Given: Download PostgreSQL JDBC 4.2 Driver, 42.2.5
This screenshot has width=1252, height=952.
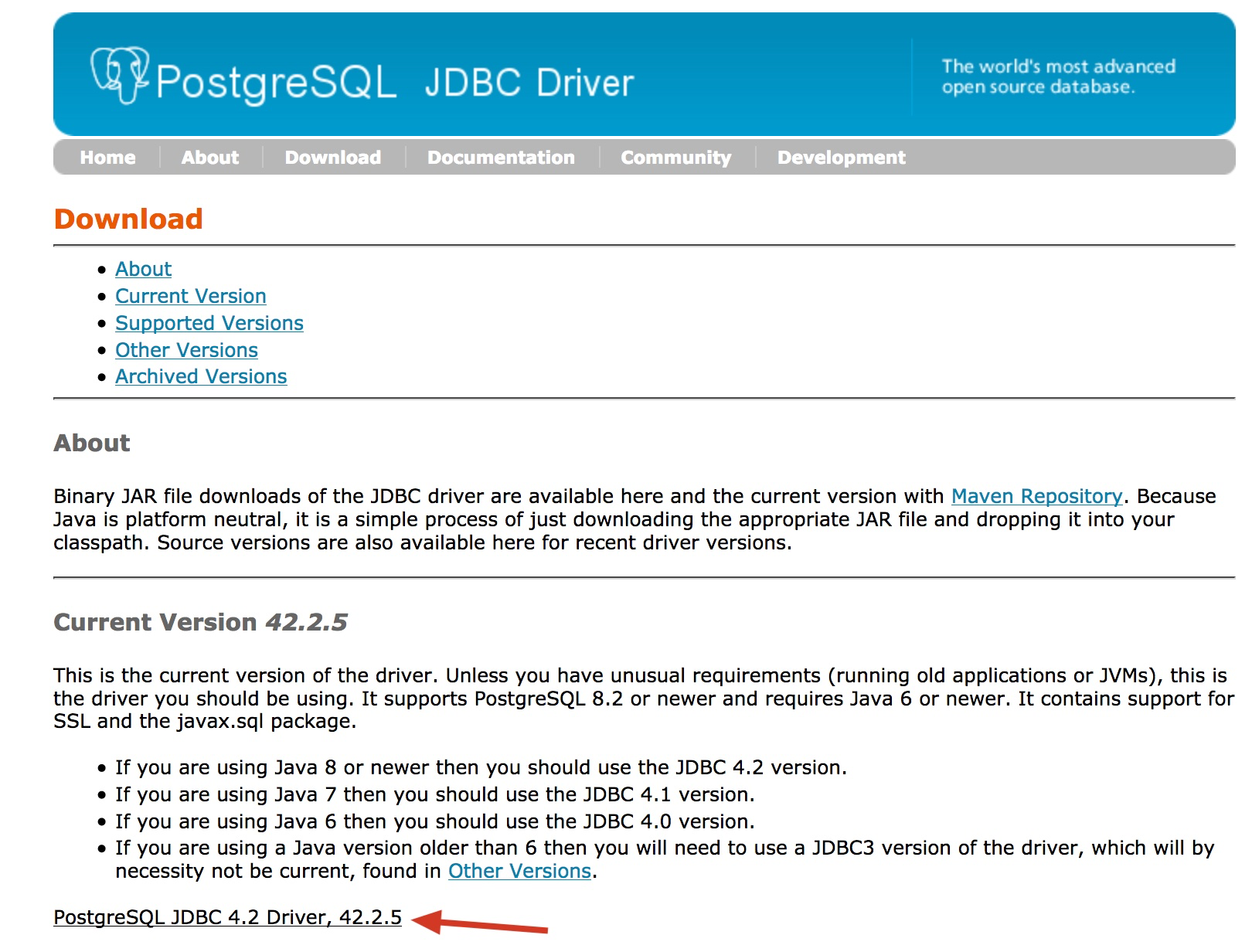Looking at the screenshot, I should pyautogui.click(x=227, y=917).
